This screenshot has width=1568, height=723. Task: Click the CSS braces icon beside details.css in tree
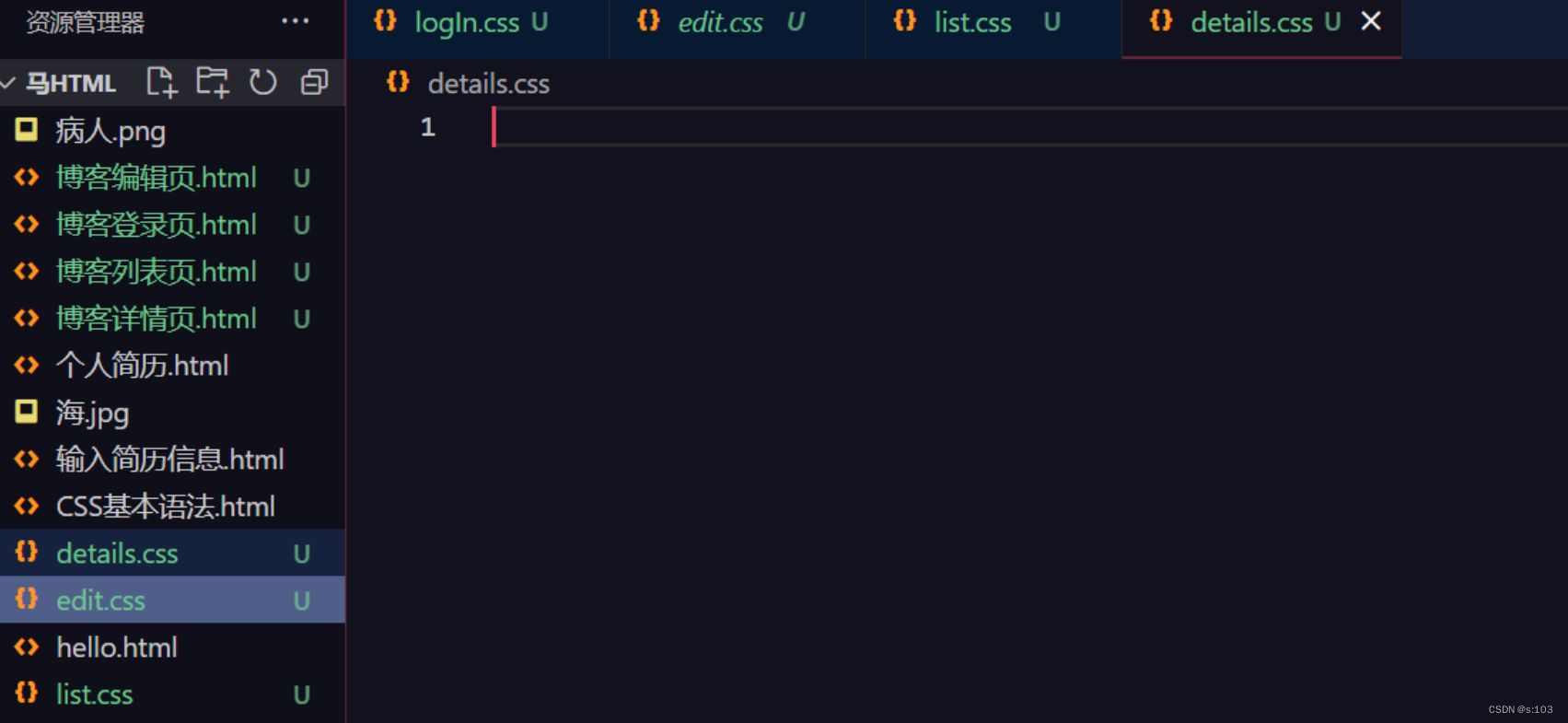[27, 552]
